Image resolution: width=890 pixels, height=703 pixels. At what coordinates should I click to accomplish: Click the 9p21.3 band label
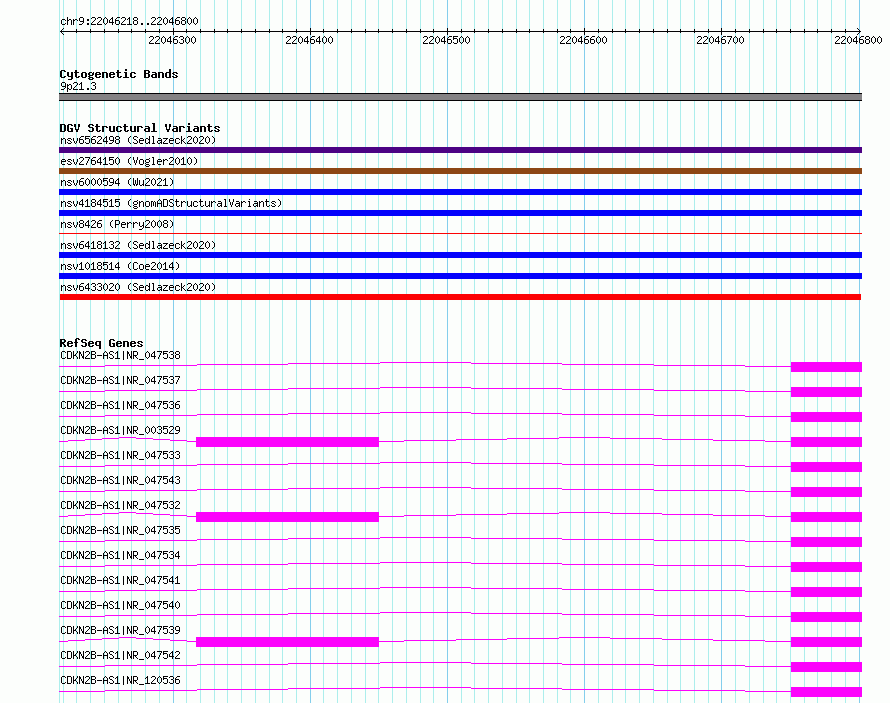point(78,86)
